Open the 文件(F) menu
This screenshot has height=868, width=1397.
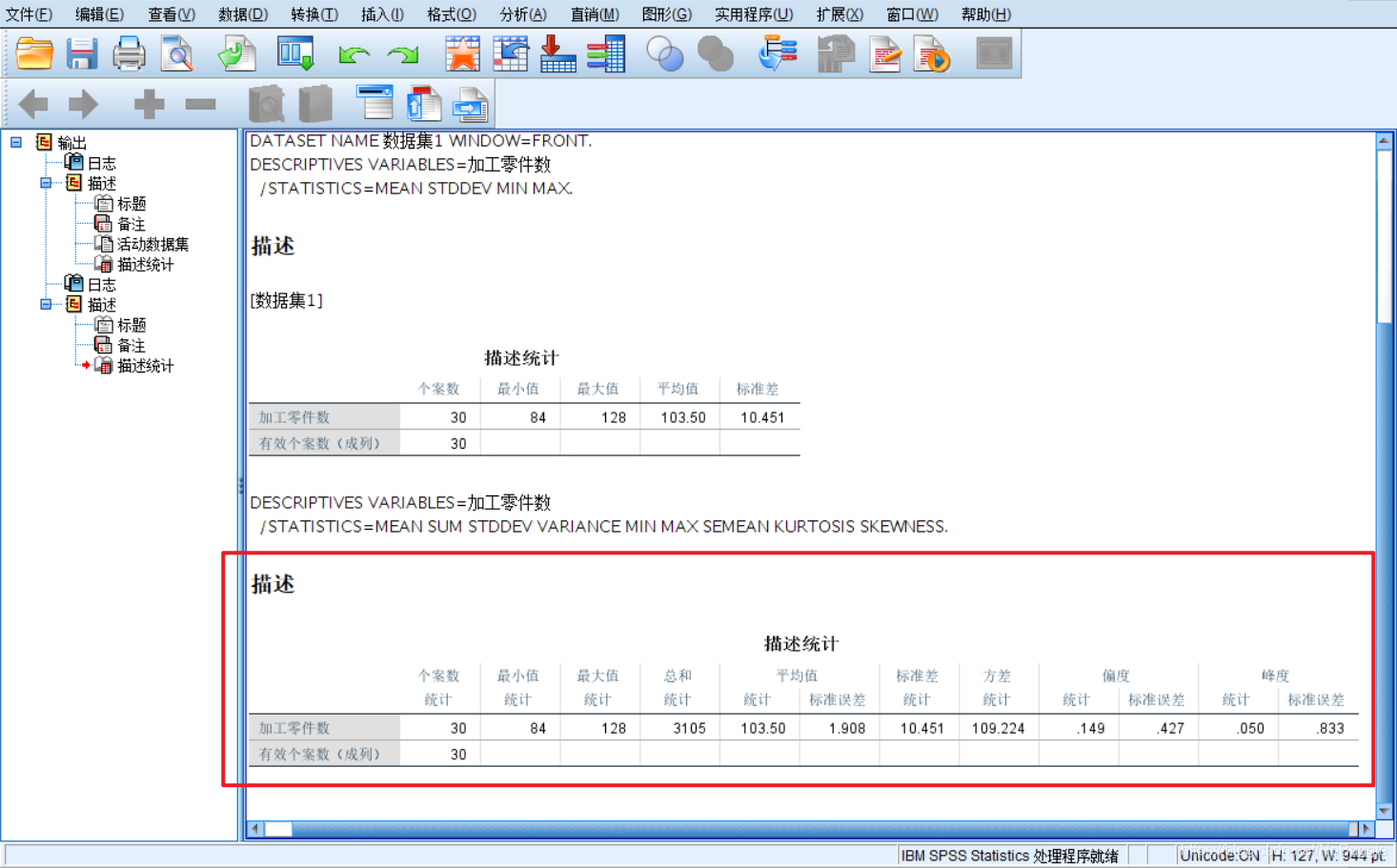[29, 14]
